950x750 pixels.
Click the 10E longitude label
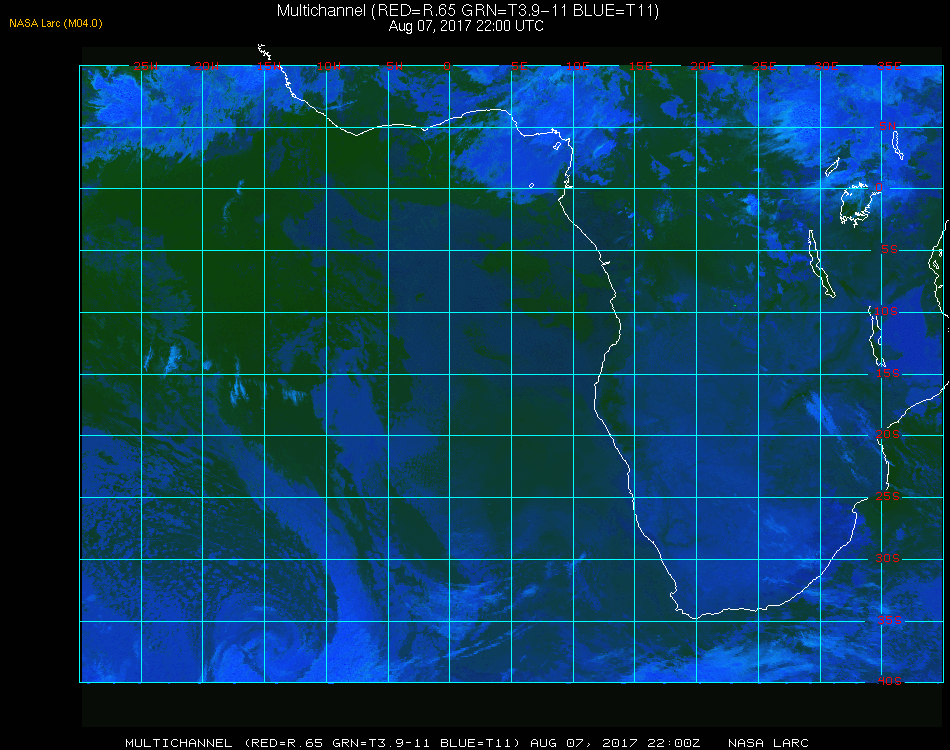[x=577, y=66]
